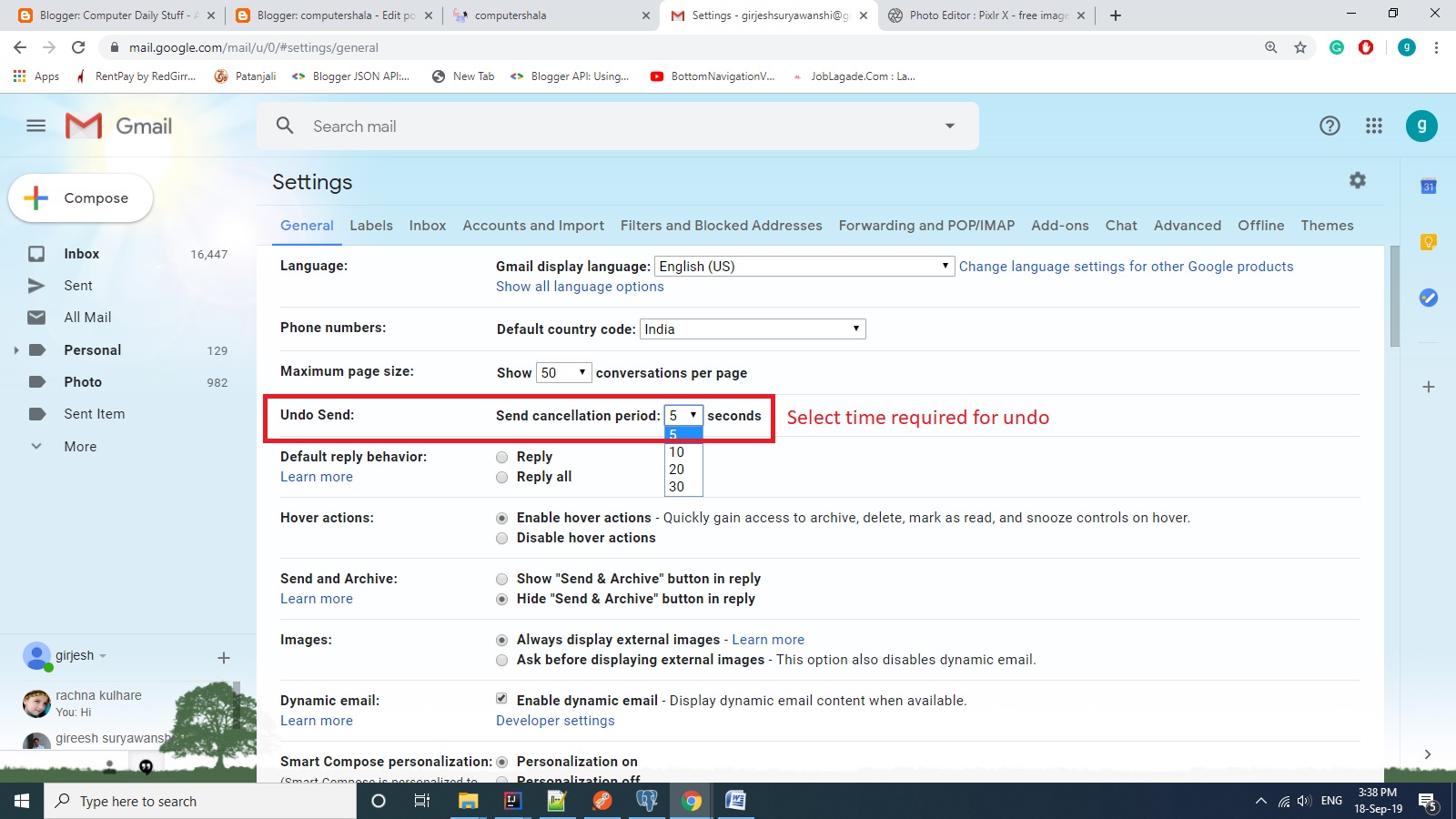Select Hide Send & Archive button

pyautogui.click(x=501, y=599)
